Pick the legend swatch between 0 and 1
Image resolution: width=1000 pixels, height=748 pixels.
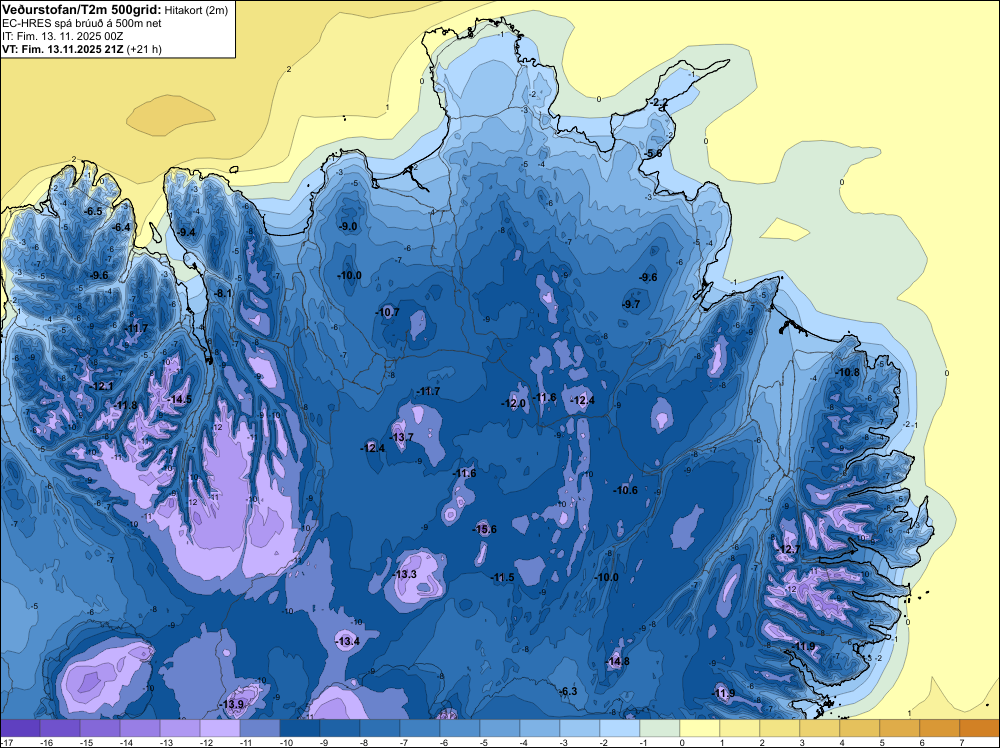tap(700, 728)
